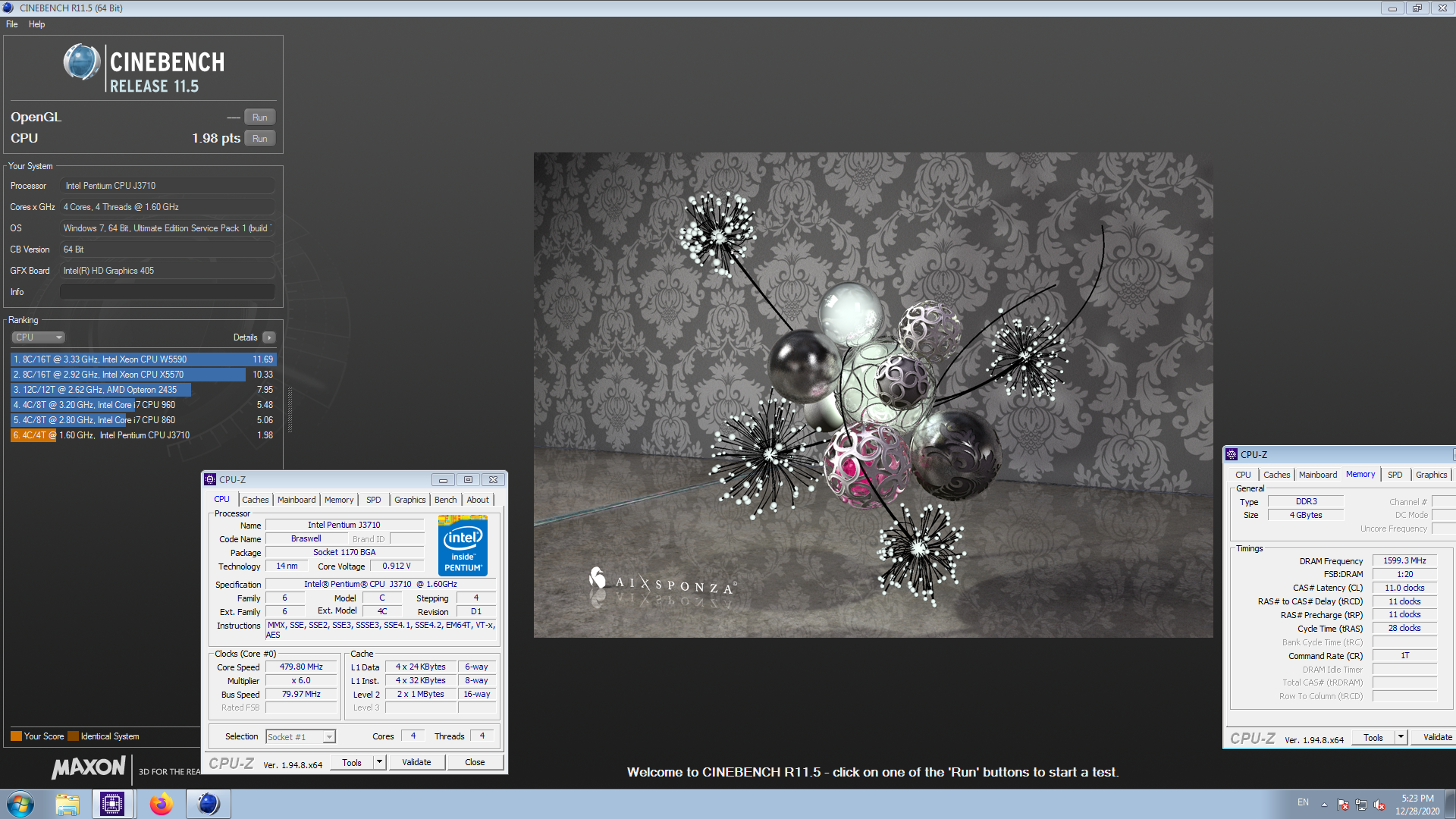Open the File menu

click(x=12, y=24)
